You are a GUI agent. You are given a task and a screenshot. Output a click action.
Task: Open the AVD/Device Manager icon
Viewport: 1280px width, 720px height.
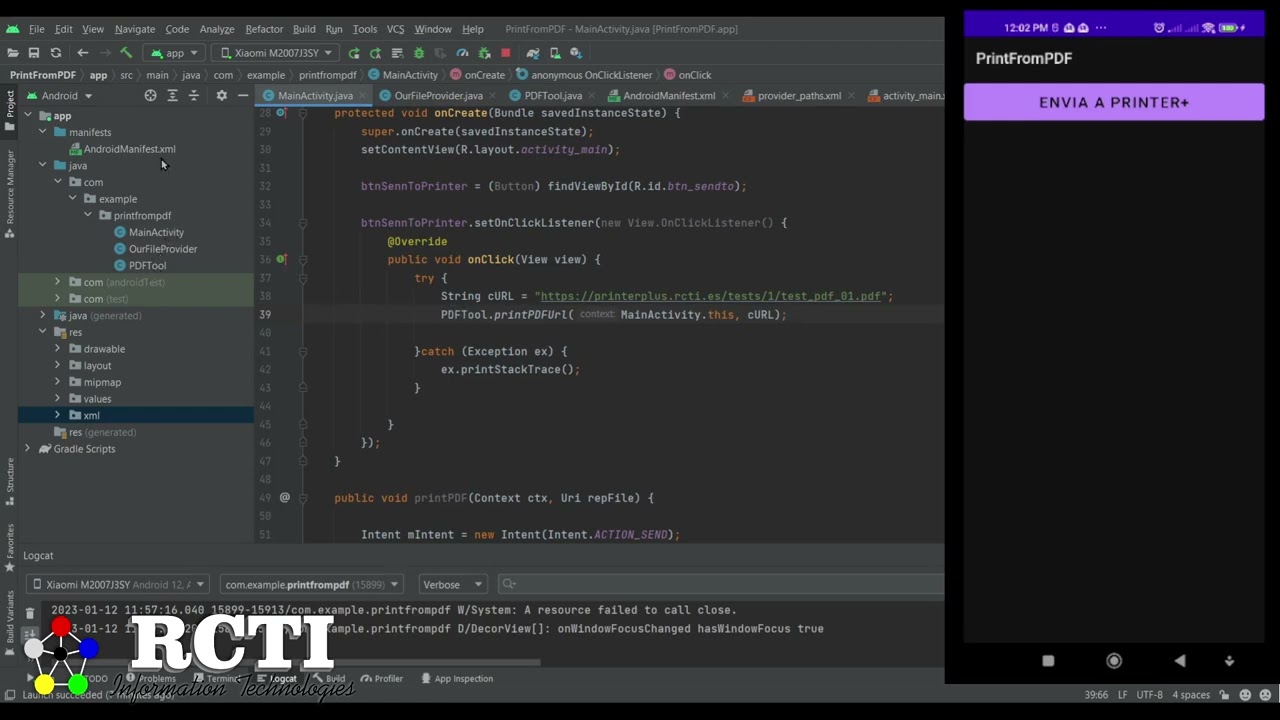554,53
